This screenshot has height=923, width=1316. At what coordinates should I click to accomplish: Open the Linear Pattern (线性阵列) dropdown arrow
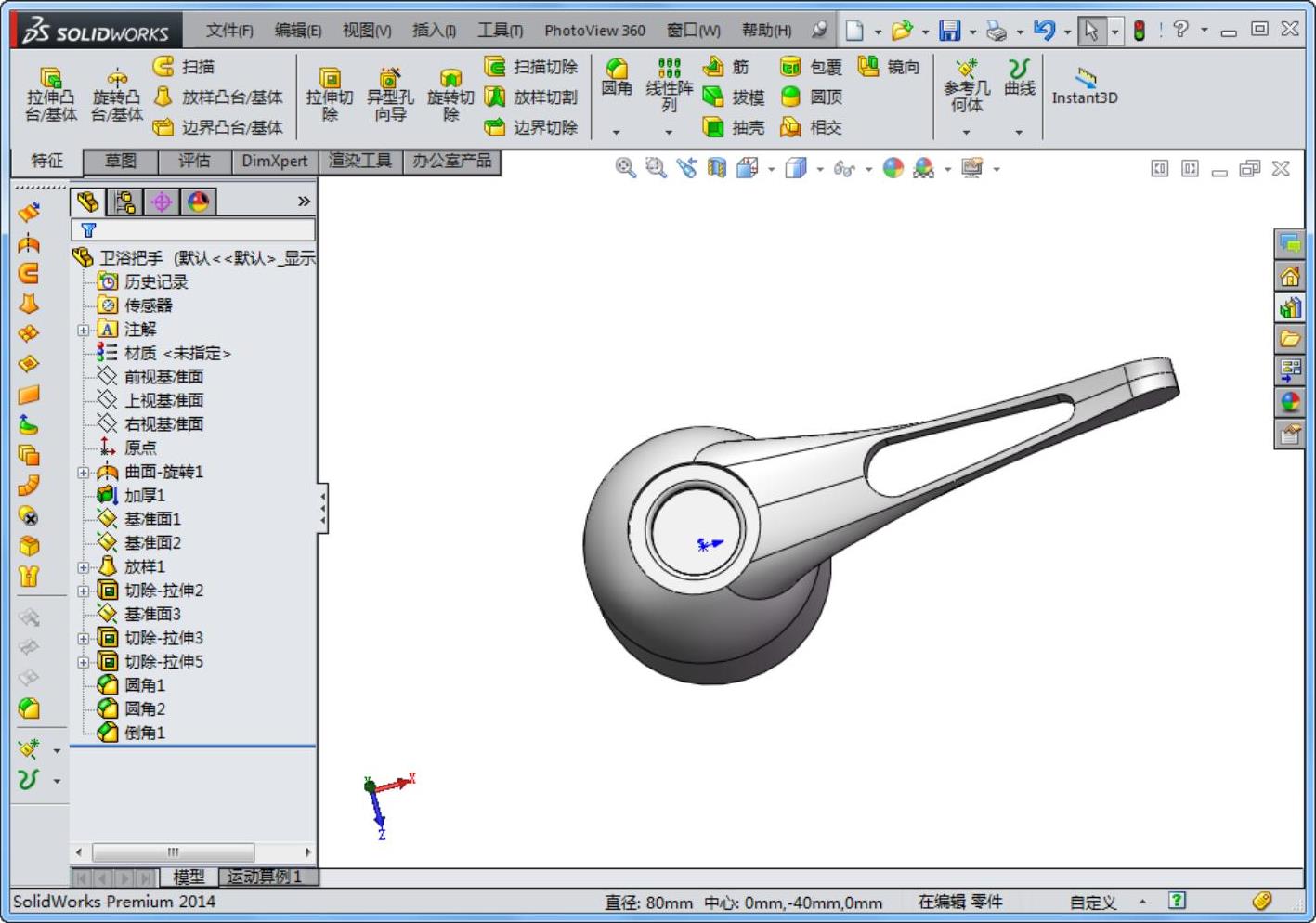[669, 133]
